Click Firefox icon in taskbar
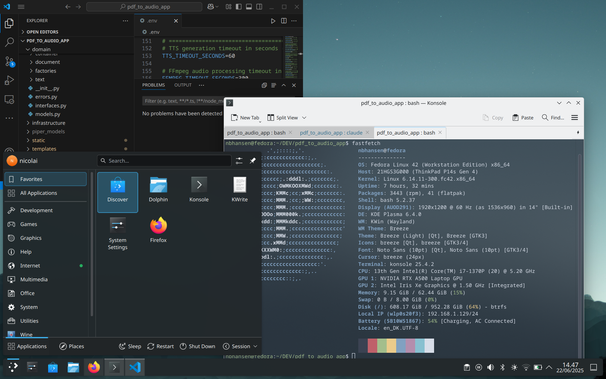 coord(94,367)
